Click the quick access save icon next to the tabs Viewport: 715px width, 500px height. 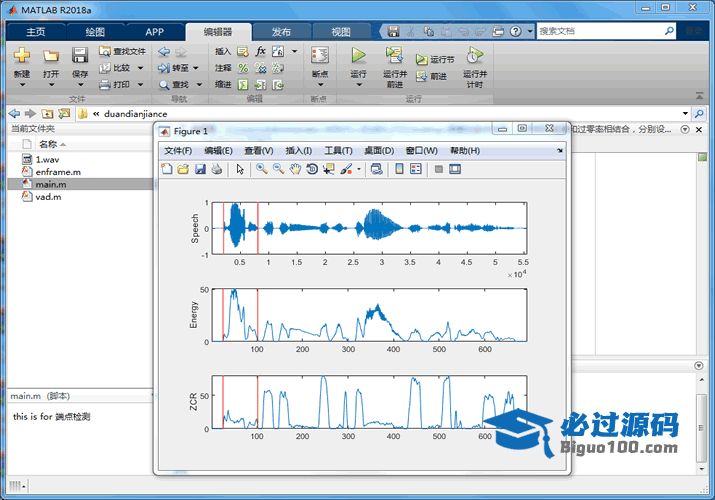tap(393, 31)
